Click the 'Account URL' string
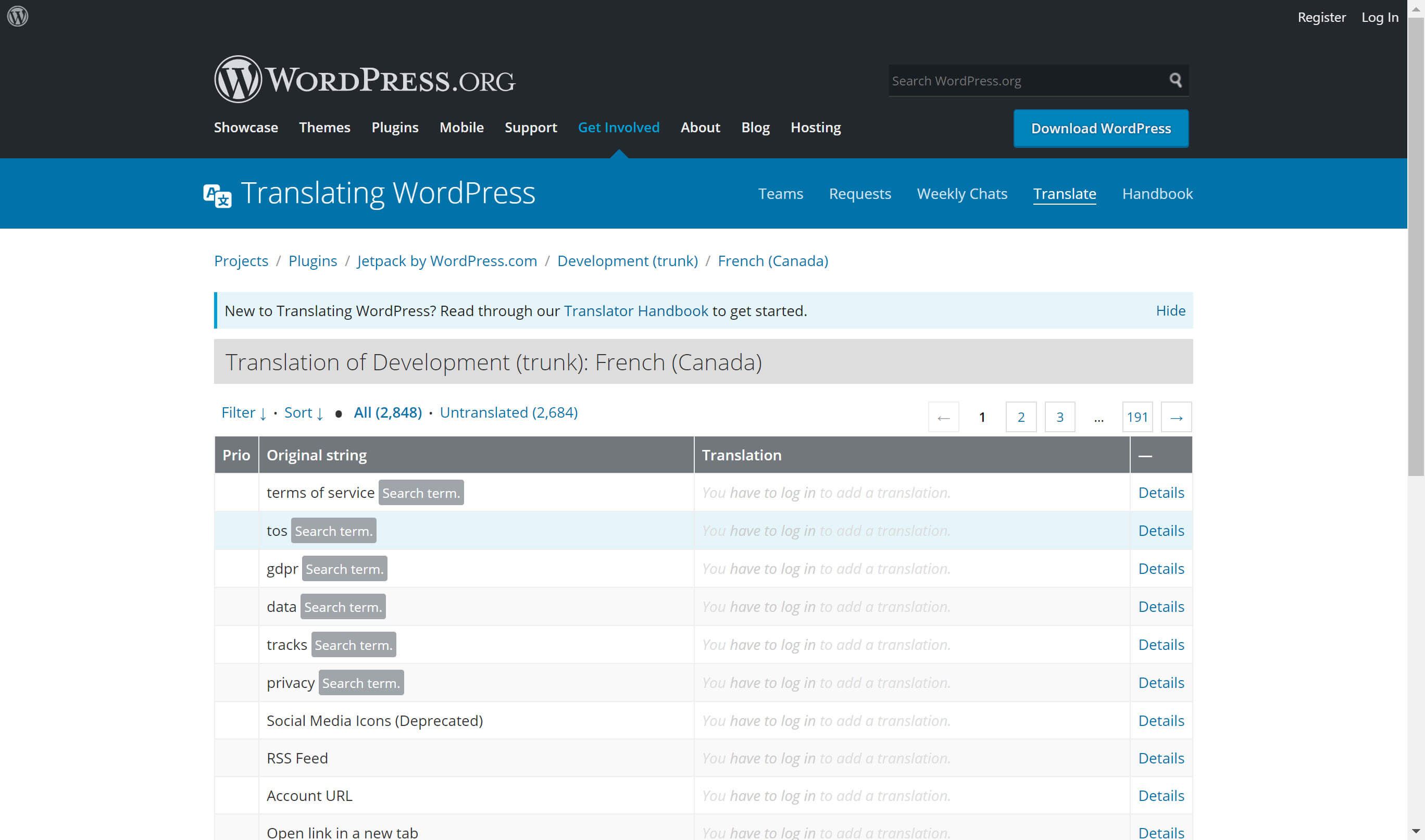The image size is (1425, 840). (x=309, y=796)
